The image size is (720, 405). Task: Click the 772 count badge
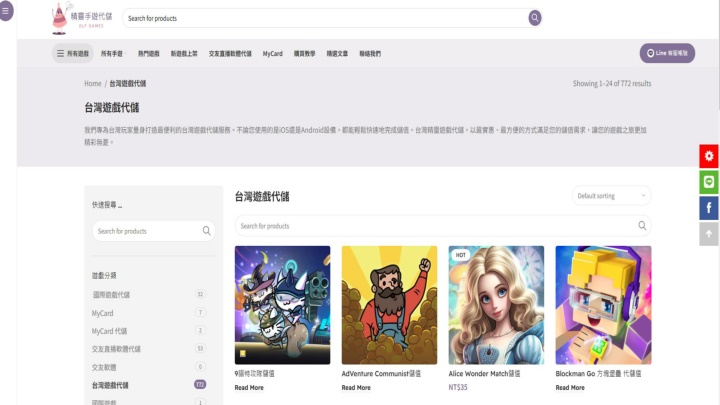(200, 384)
